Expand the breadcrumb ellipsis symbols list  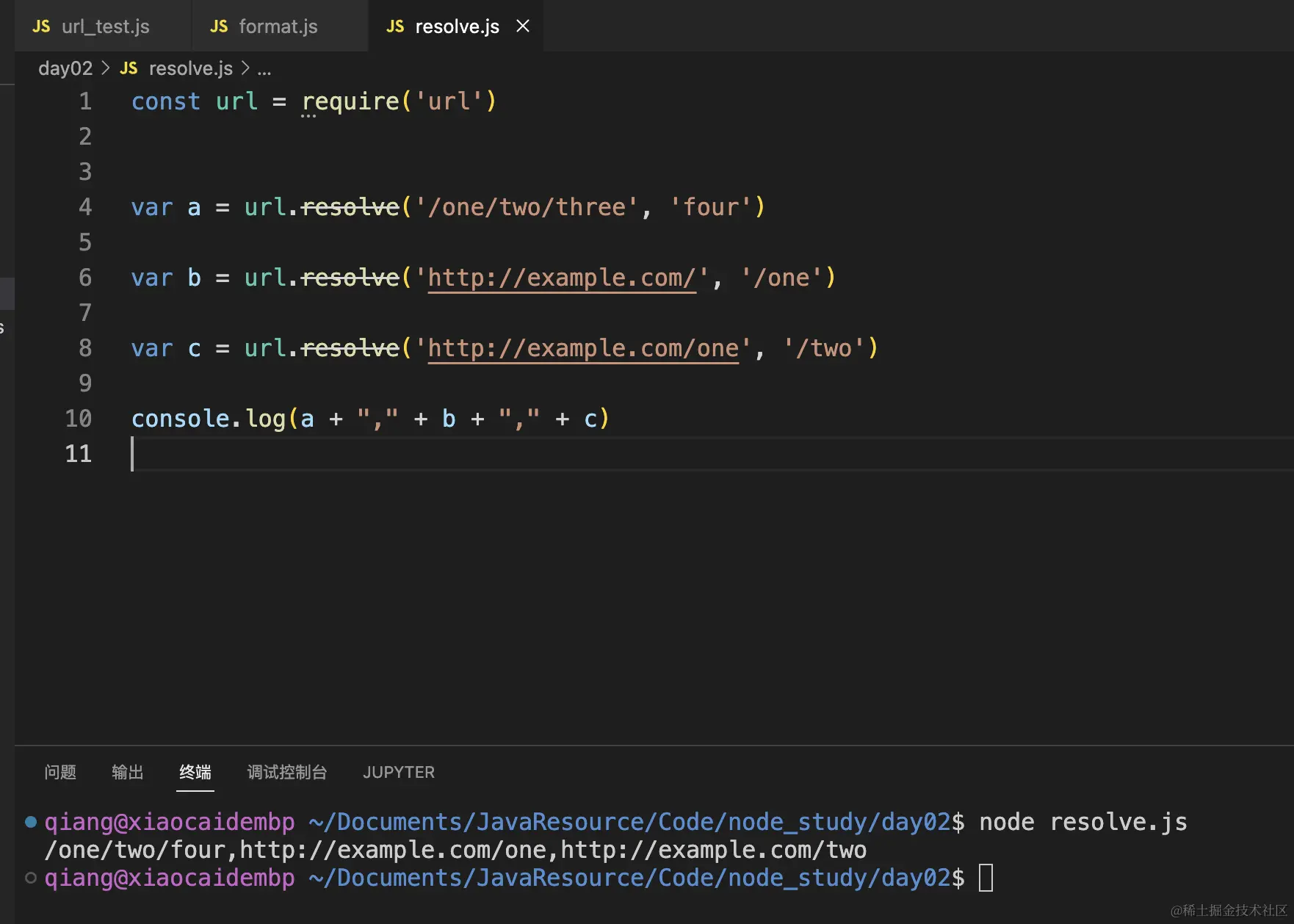264,70
